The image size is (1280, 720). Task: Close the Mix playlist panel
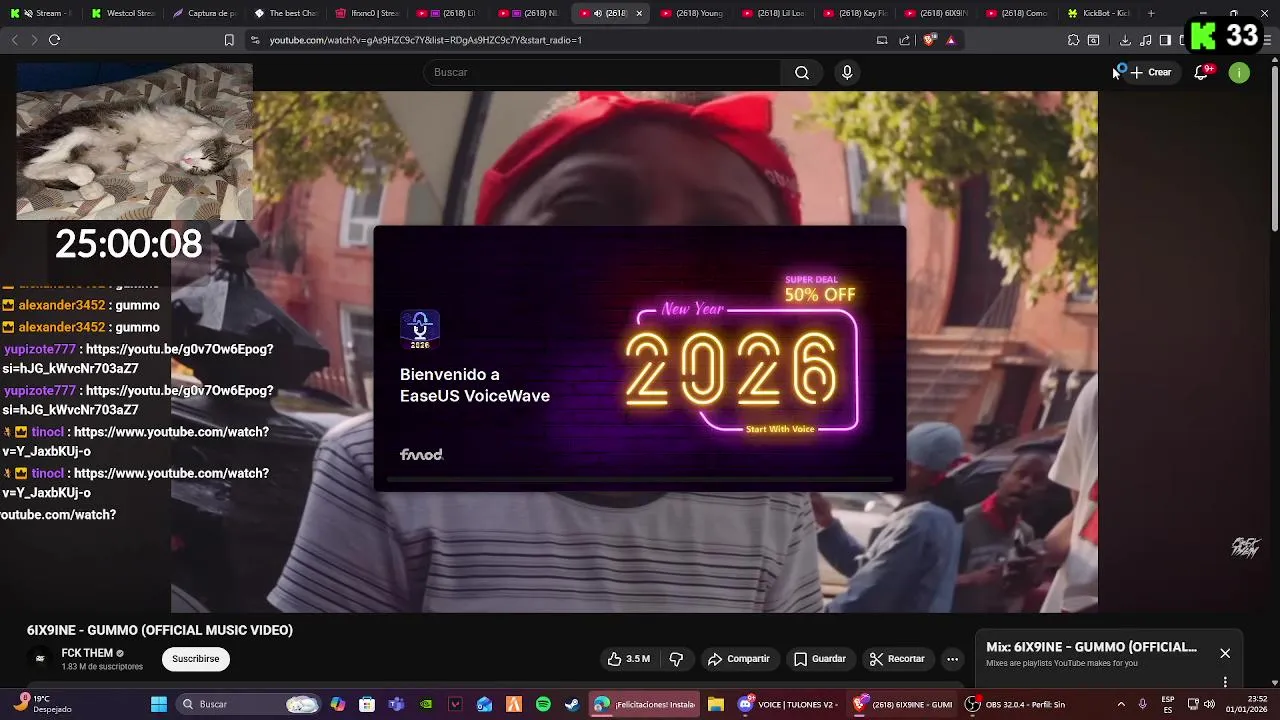click(x=1225, y=653)
